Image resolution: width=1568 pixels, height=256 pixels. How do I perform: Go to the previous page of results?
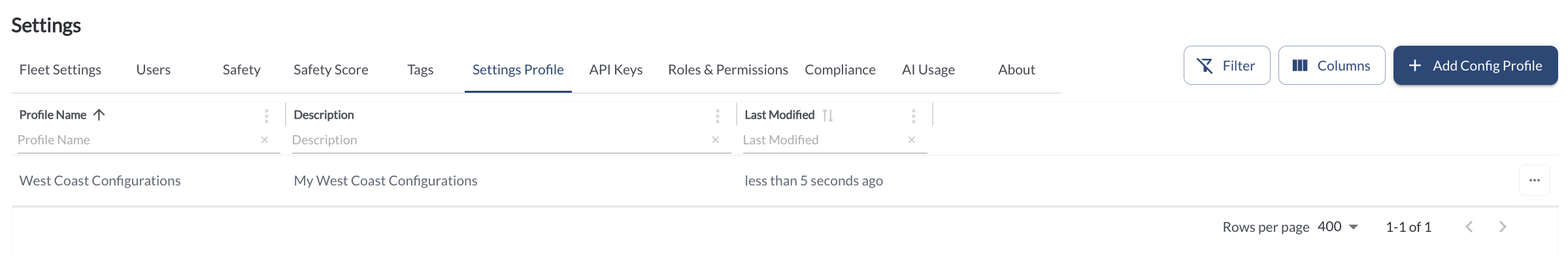click(1469, 227)
